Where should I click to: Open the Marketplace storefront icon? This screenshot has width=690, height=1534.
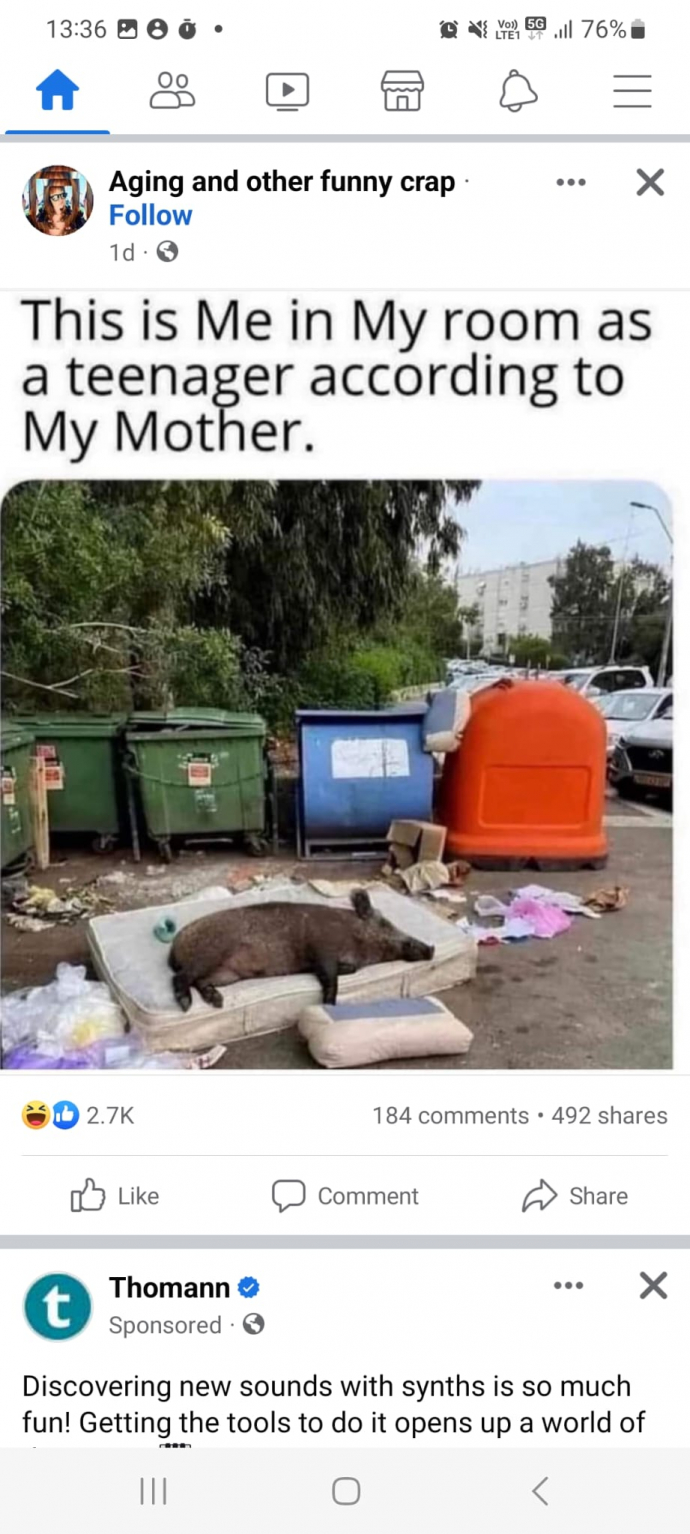point(402,92)
